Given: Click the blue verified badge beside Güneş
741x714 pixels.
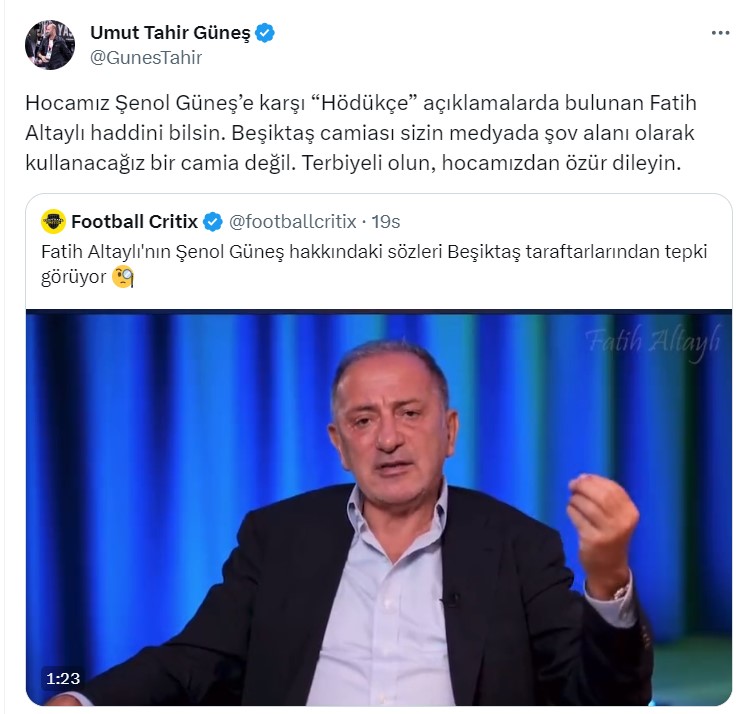Looking at the screenshot, I should click(265, 33).
